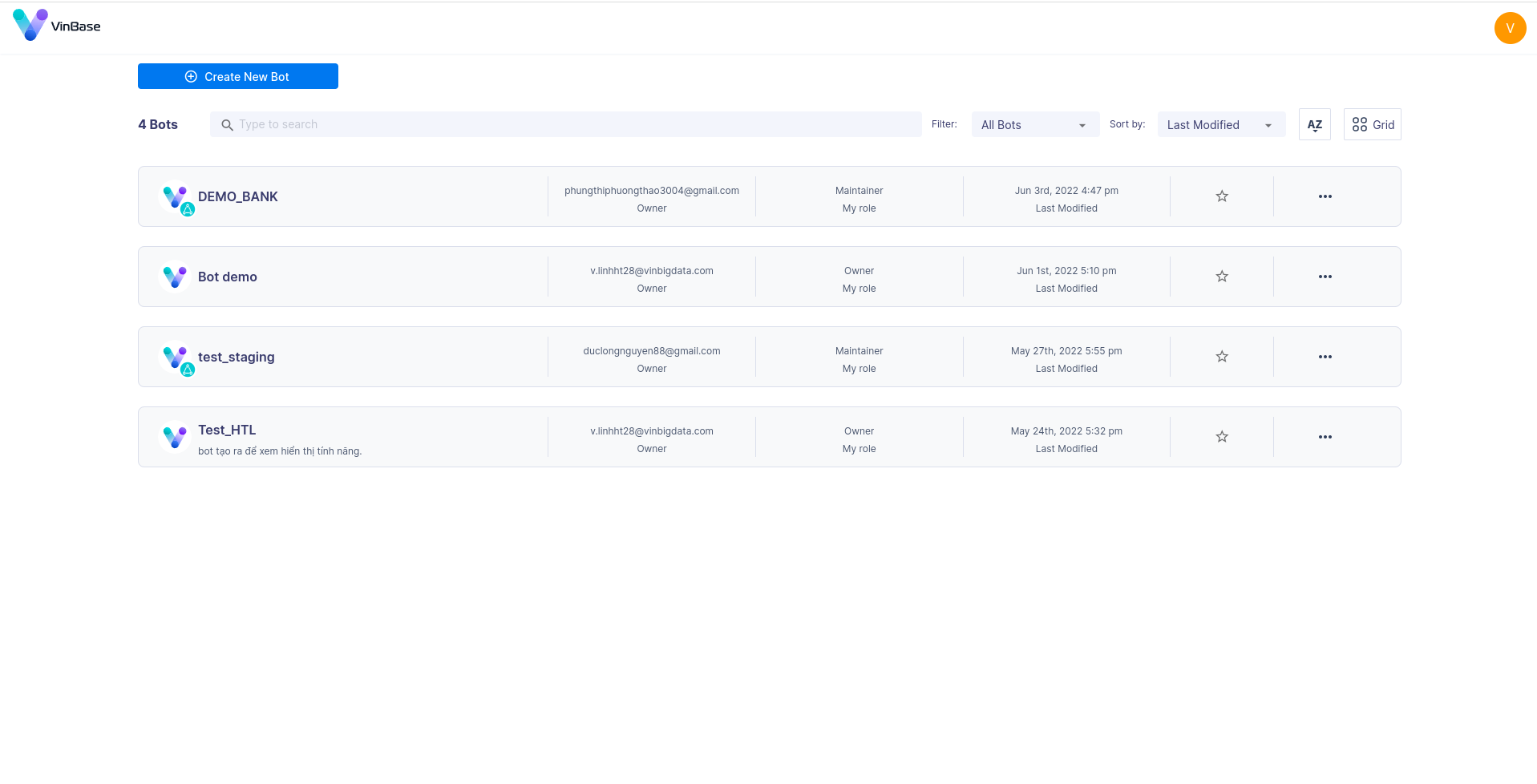
Task: Click owner email phungthiphuongthao3004@gmail.com
Action: pos(652,191)
